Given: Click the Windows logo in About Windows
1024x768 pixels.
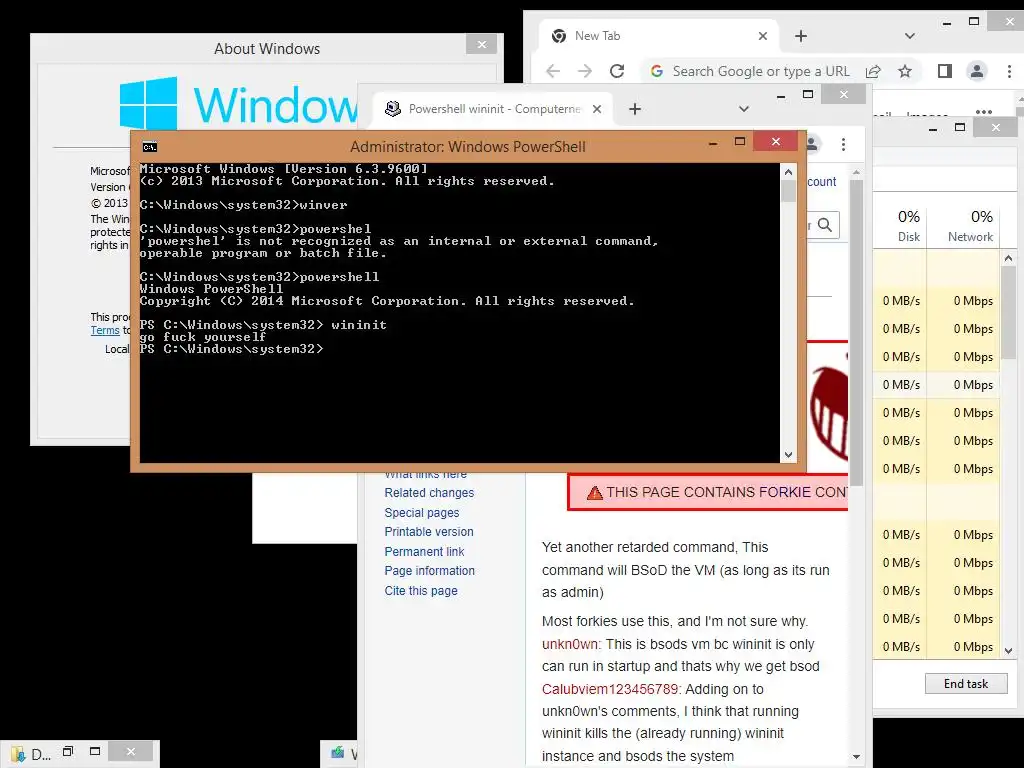Looking at the screenshot, I should [x=148, y=104].
